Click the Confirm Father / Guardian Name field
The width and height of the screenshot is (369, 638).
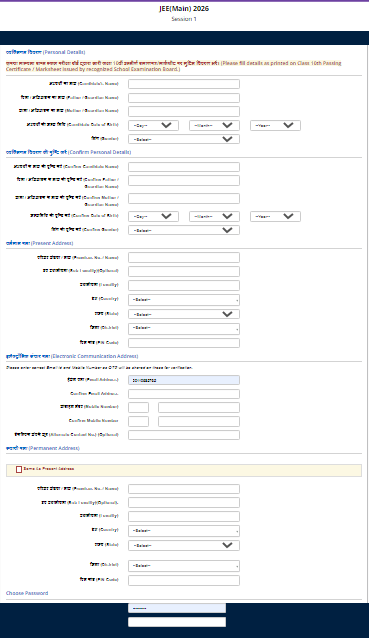tap(184, 180)
